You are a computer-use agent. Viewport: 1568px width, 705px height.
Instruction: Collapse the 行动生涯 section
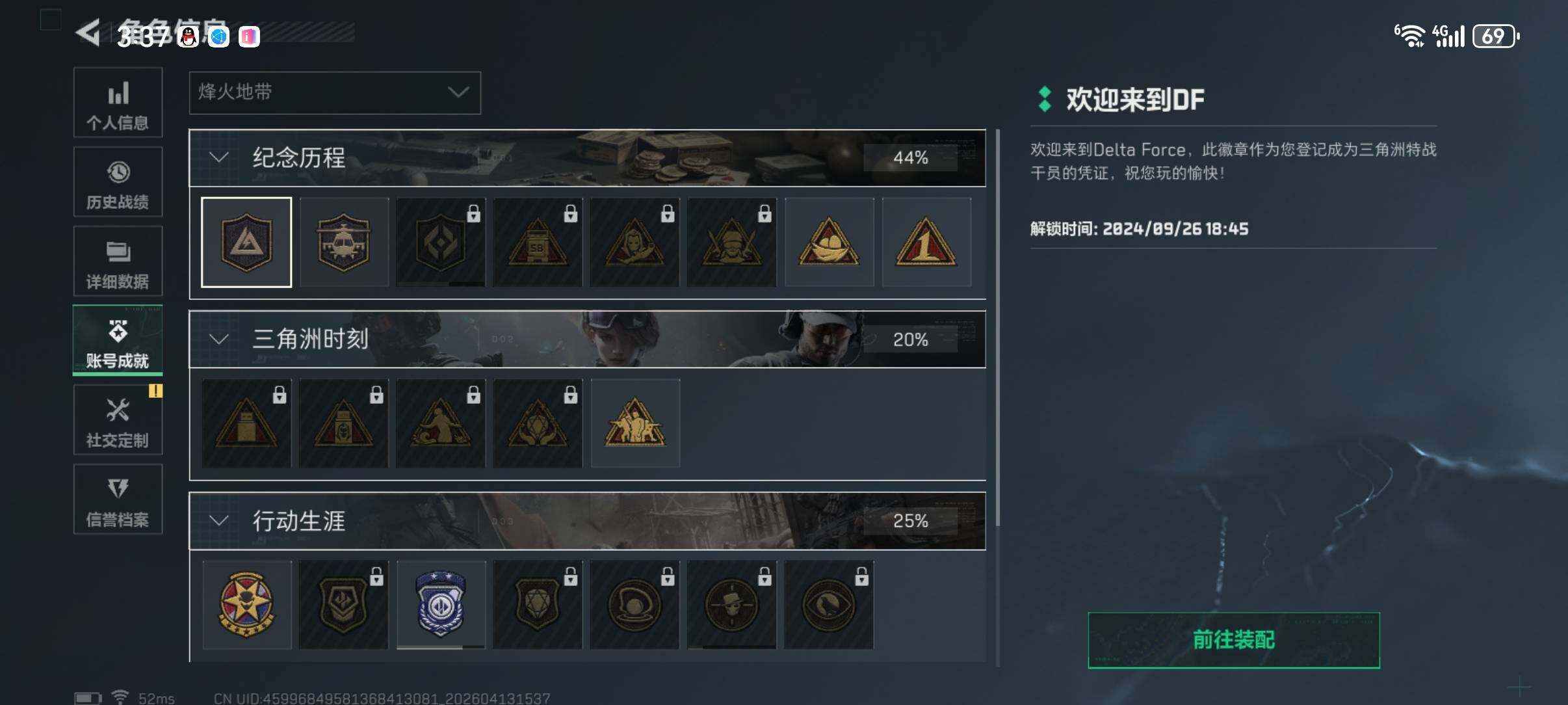(x=219, y=520)
